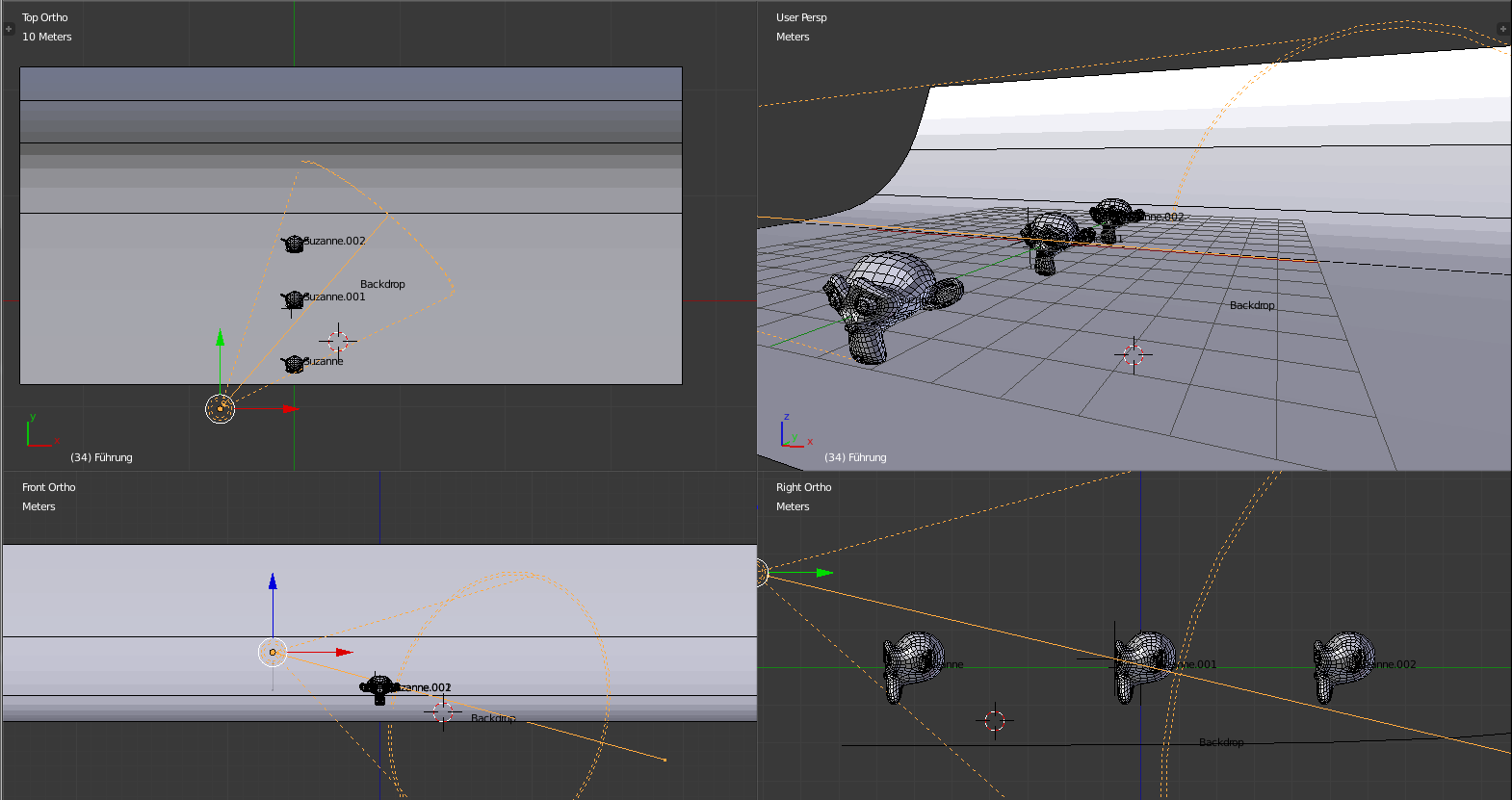
Task: Click the (34) Führung label in User Persp
Action: (x=855, y=457)
